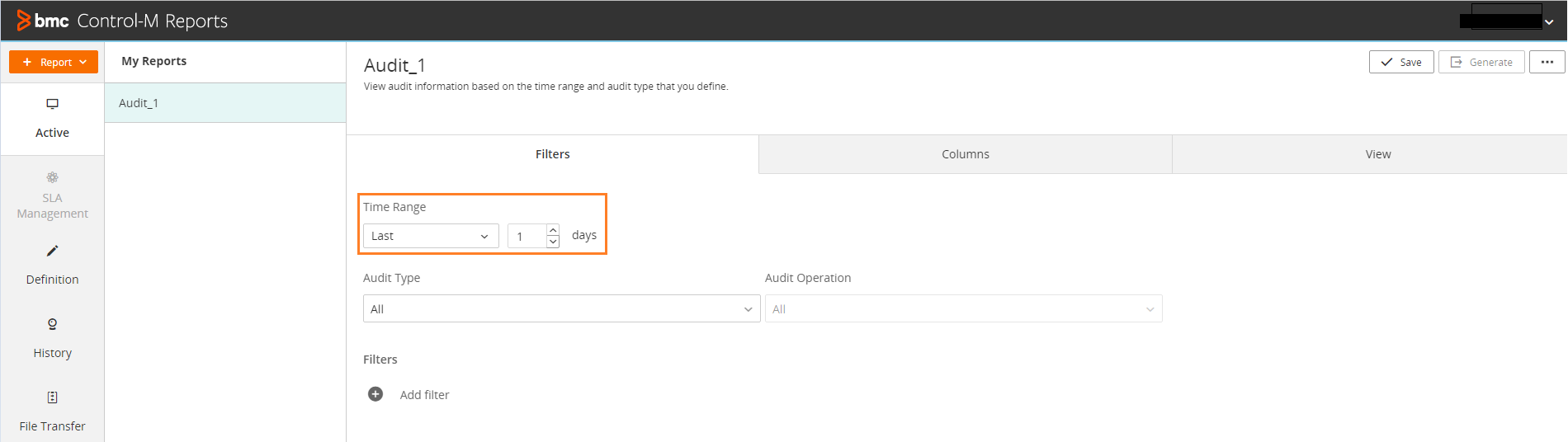Open the File Transfer icon
The width and height of the screenshot is (1568, 442).
(x=52, y=397)
